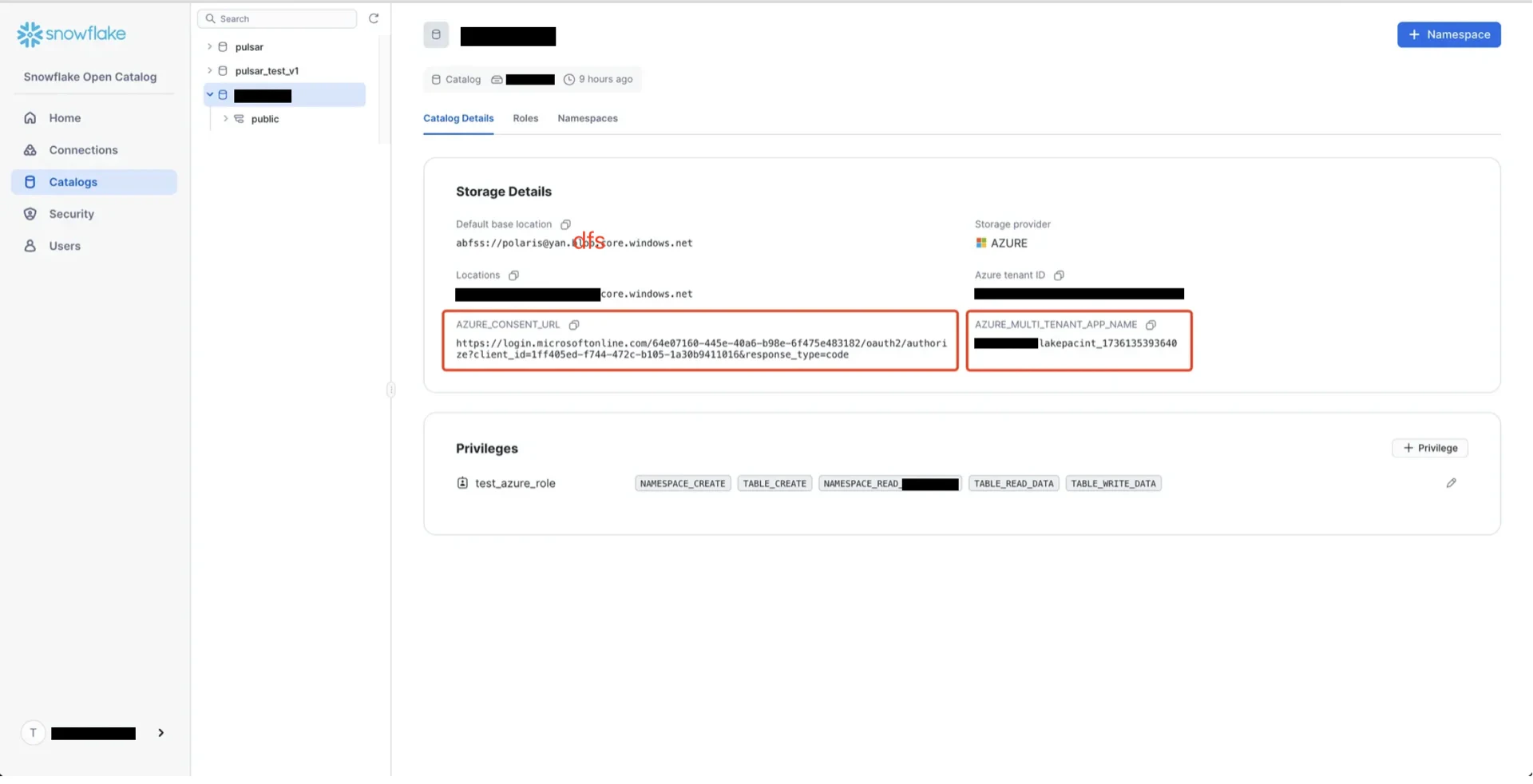Click the login.microsoftonline.com consent URL text

701,349
